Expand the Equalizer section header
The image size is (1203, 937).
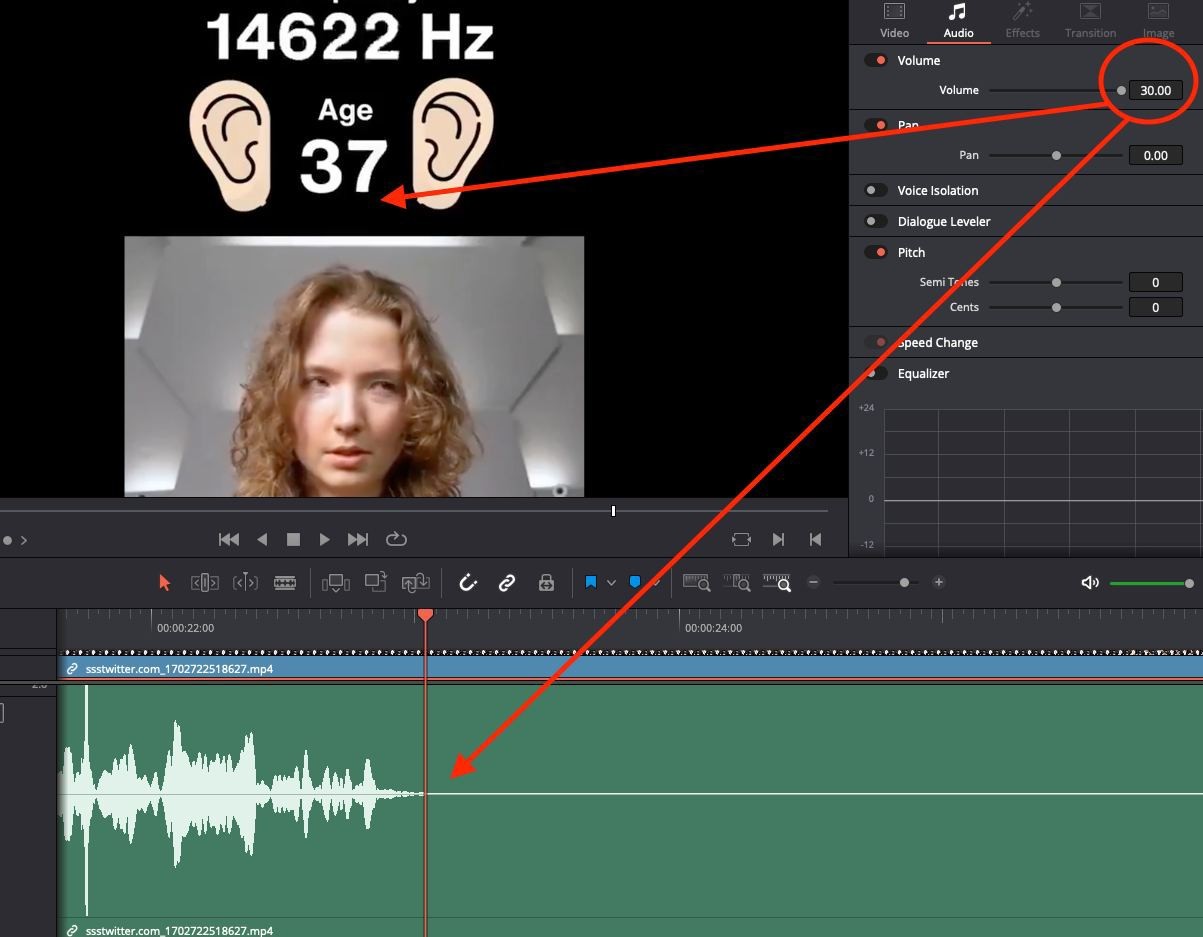point(923,373)
